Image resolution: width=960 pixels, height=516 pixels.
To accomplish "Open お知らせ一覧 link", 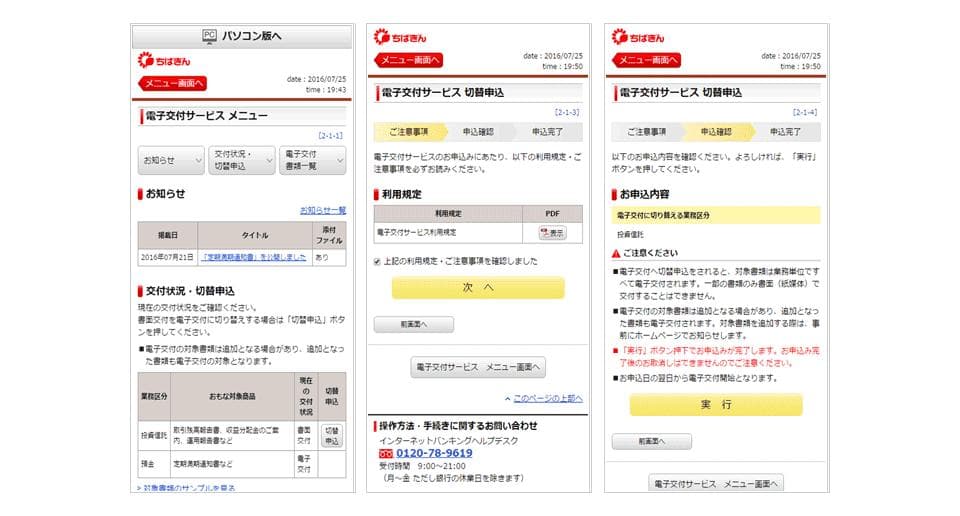I will pyautogui.click(x=322, y=210).
